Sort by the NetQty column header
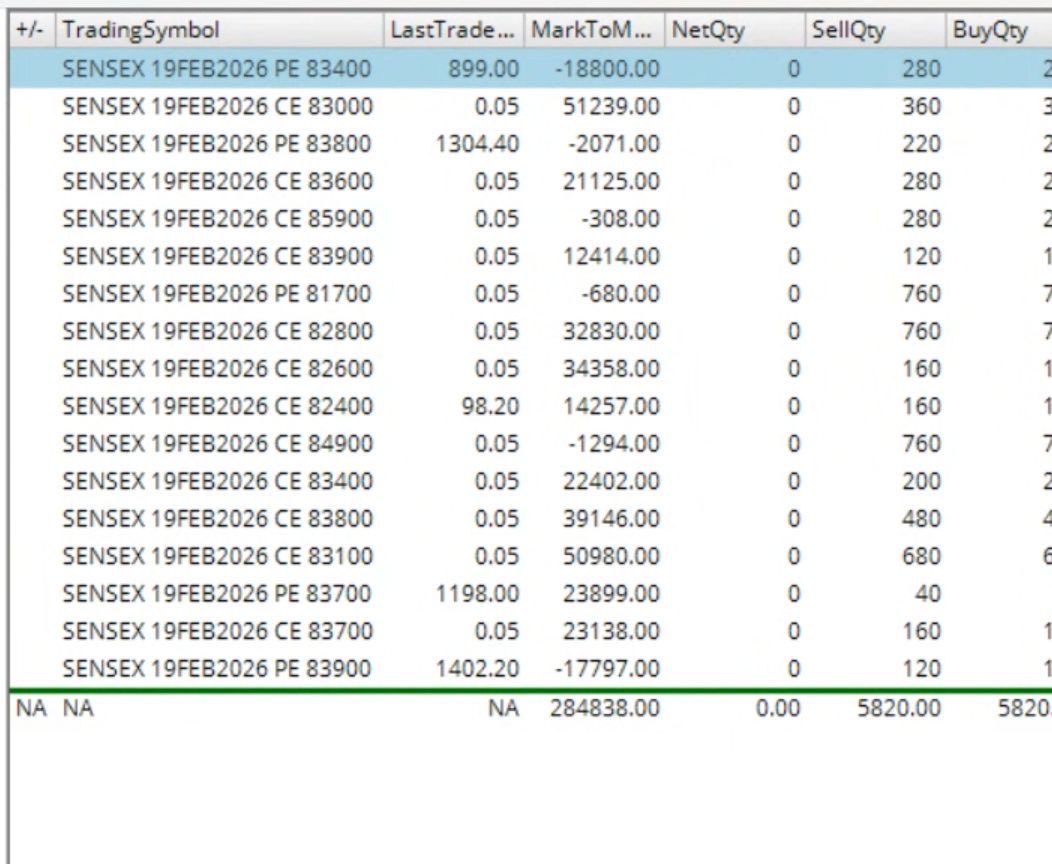This screenshot has height=864, width=1052. click(735, 30)
